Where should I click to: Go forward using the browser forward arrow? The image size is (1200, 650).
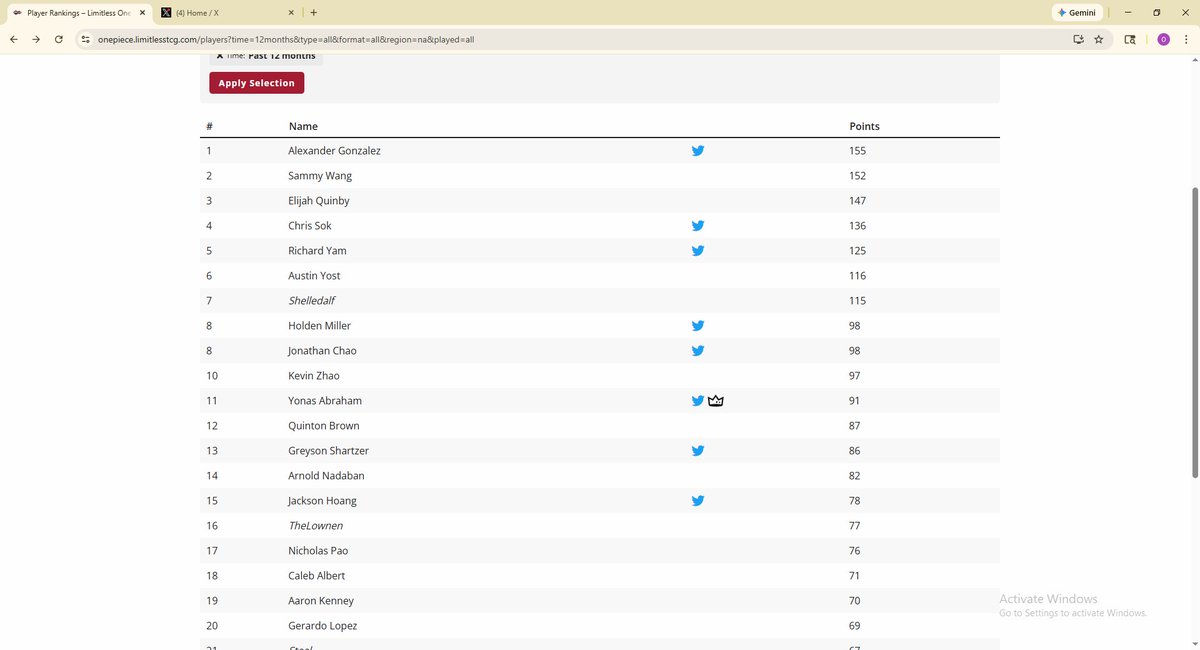point(36,39)
